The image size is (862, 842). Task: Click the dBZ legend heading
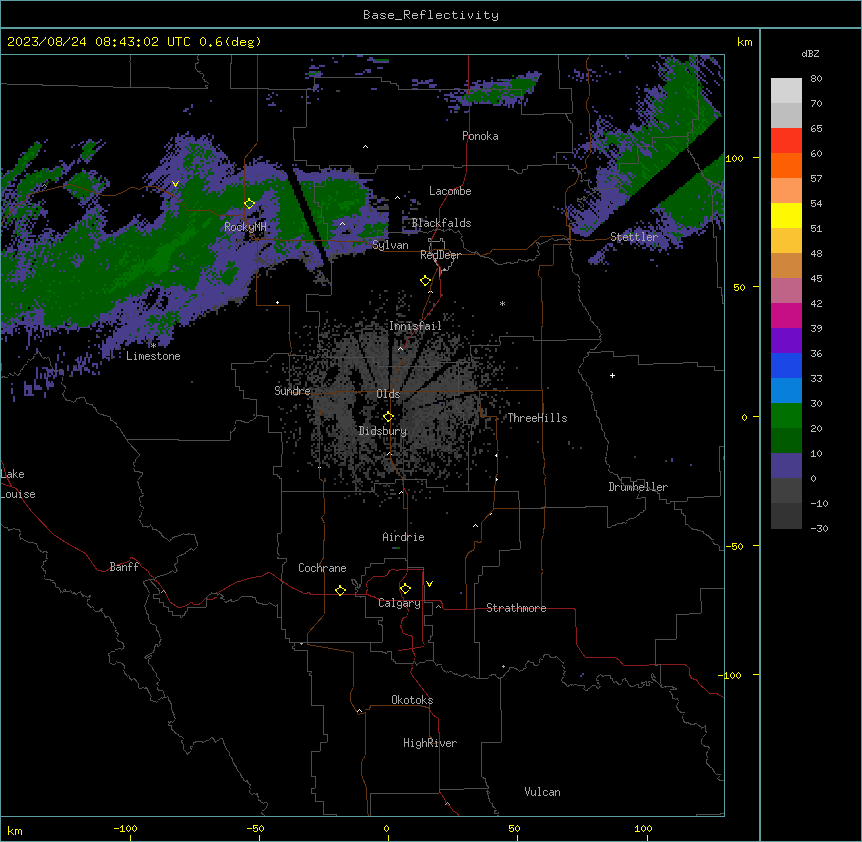pos(810,54)
